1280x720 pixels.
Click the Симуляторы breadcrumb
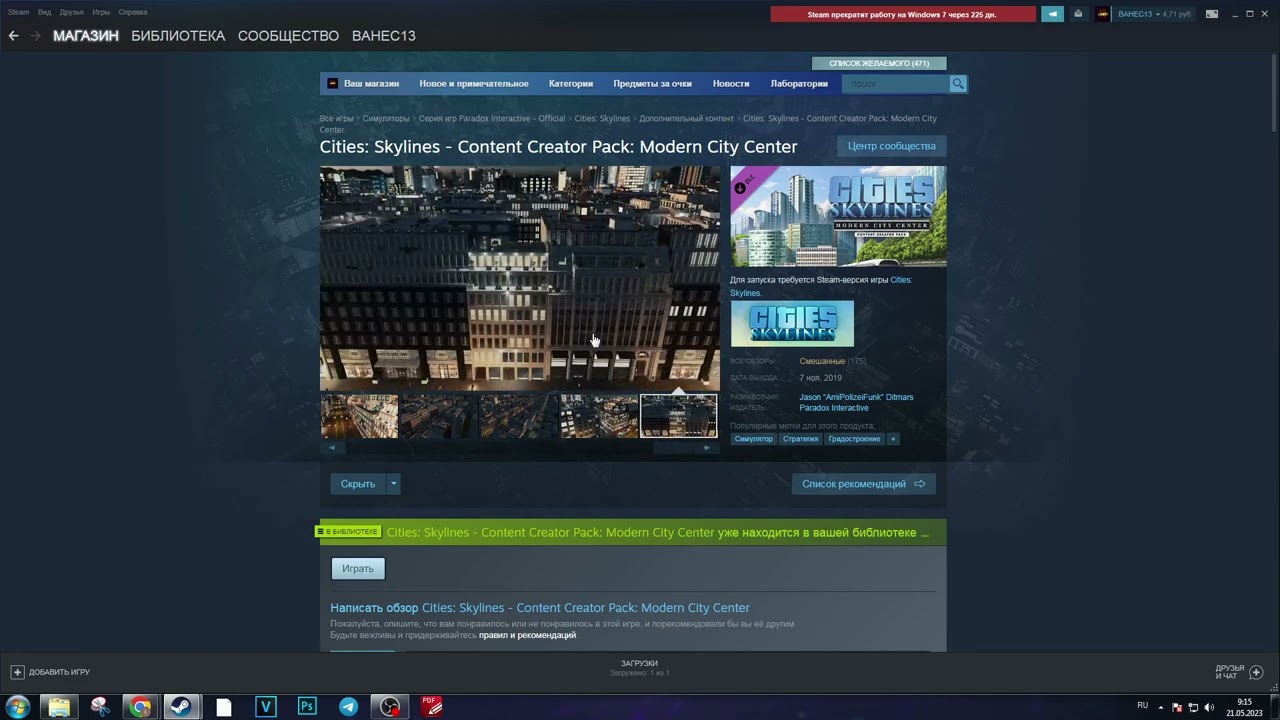point(386,119)
